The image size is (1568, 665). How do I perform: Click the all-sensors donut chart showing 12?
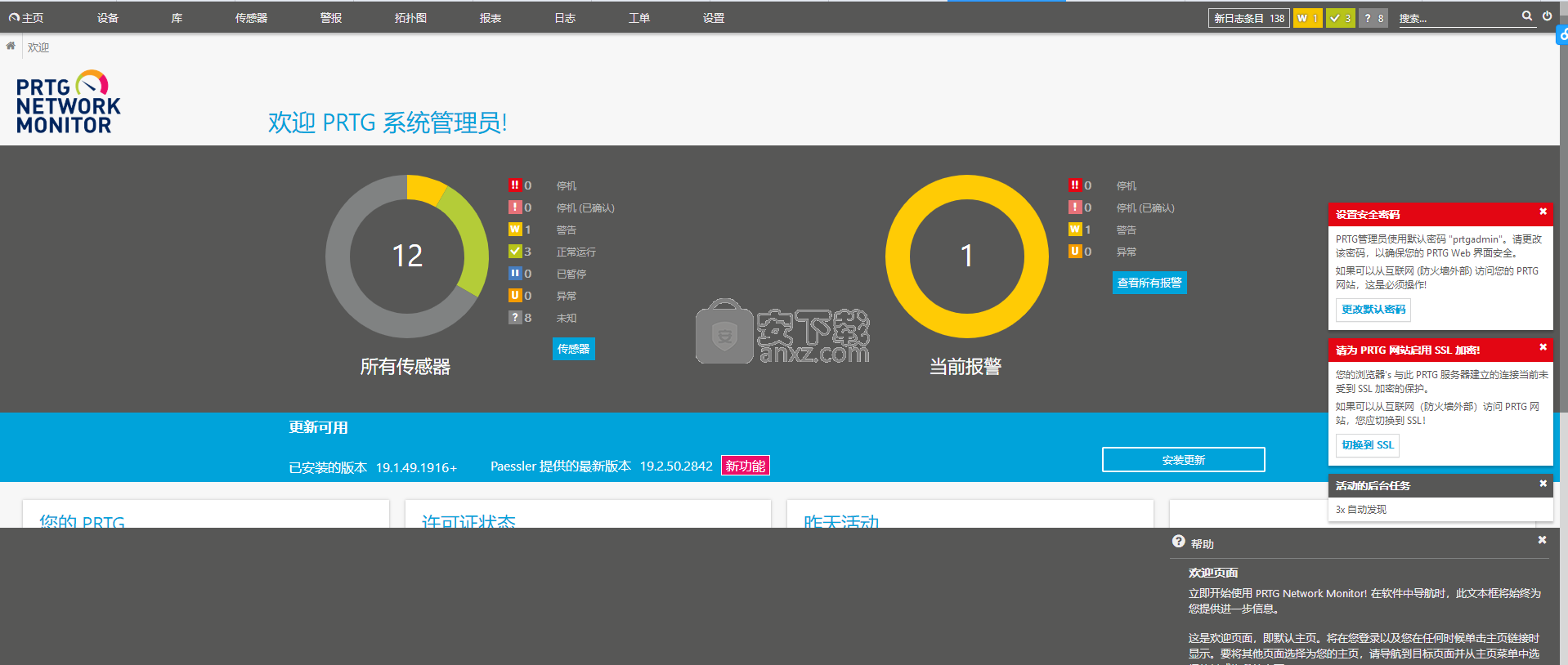click(x=407, y=256)
